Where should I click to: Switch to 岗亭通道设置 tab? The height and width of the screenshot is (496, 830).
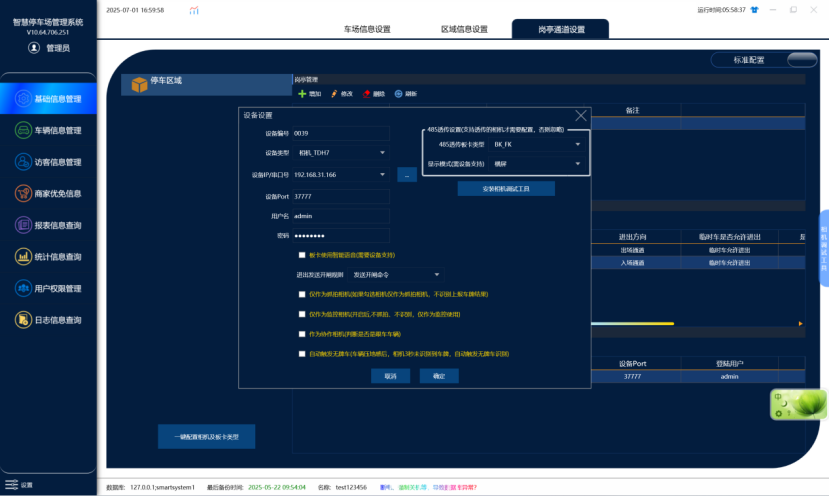coord(561,29)
